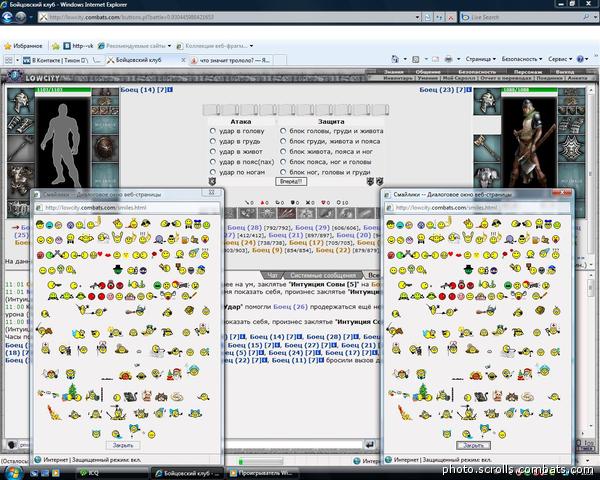Open the Windows Start orb
The image size is (600, 480).
coord(14,472)
